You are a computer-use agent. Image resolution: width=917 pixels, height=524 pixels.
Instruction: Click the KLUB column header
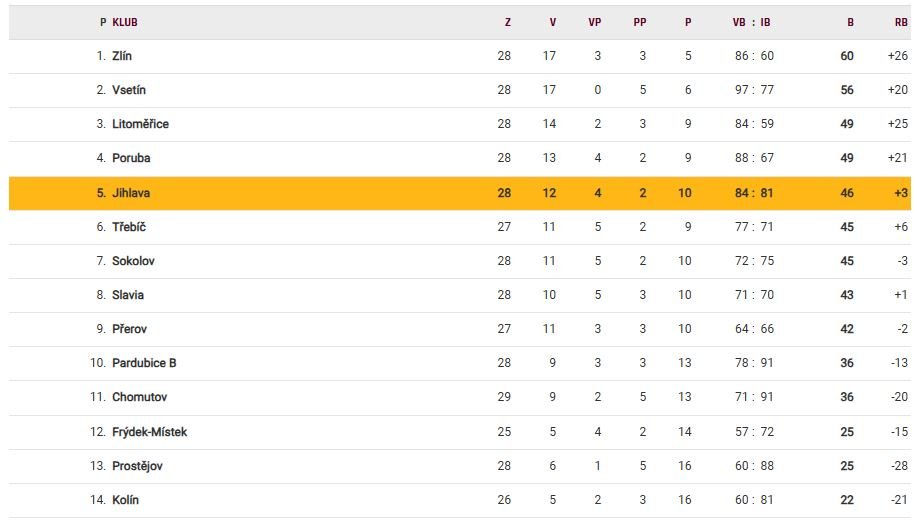click(x=125, y=22)
